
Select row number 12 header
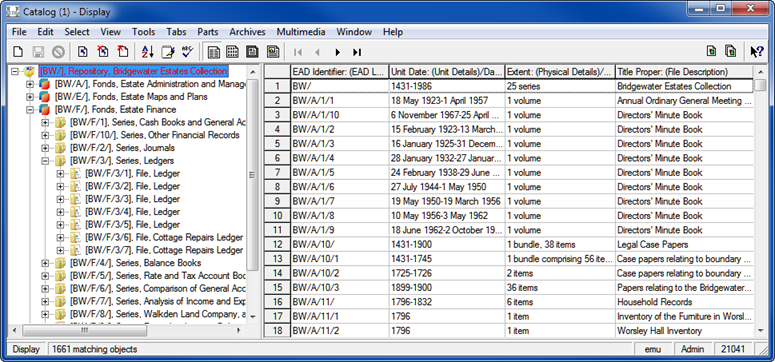pos(277,244)
